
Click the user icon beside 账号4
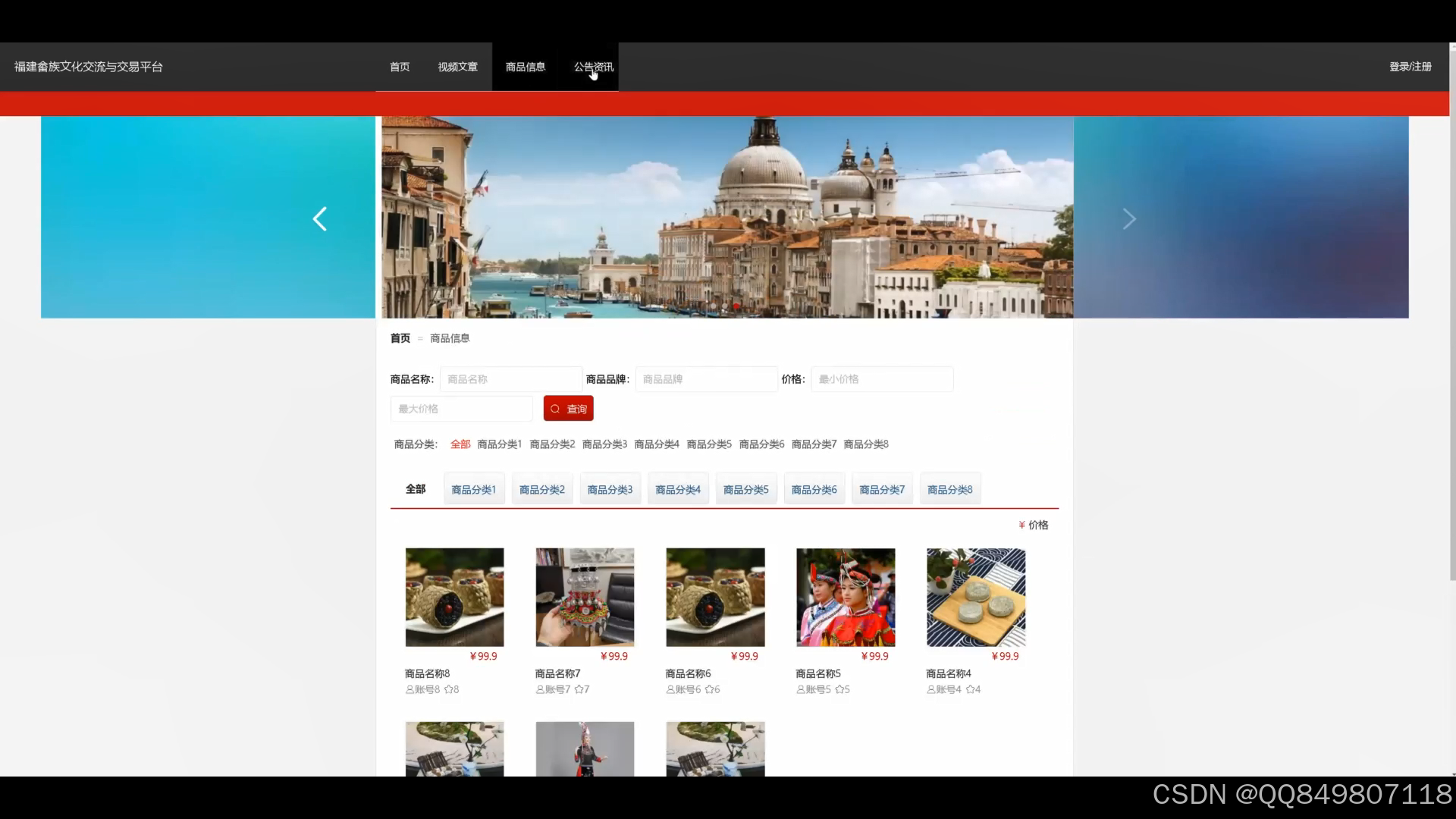click(x=930, y=689)
